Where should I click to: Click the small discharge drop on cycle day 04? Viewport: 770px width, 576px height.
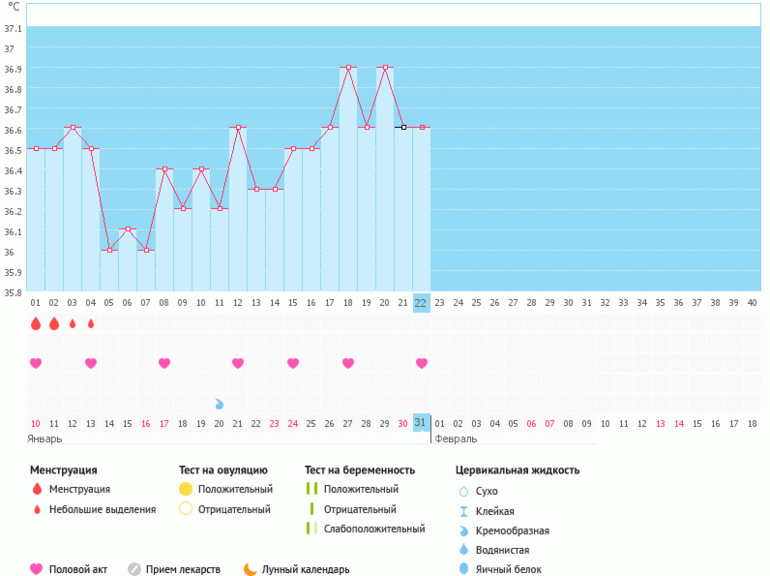pyautogui.click(x=91, y=324)
